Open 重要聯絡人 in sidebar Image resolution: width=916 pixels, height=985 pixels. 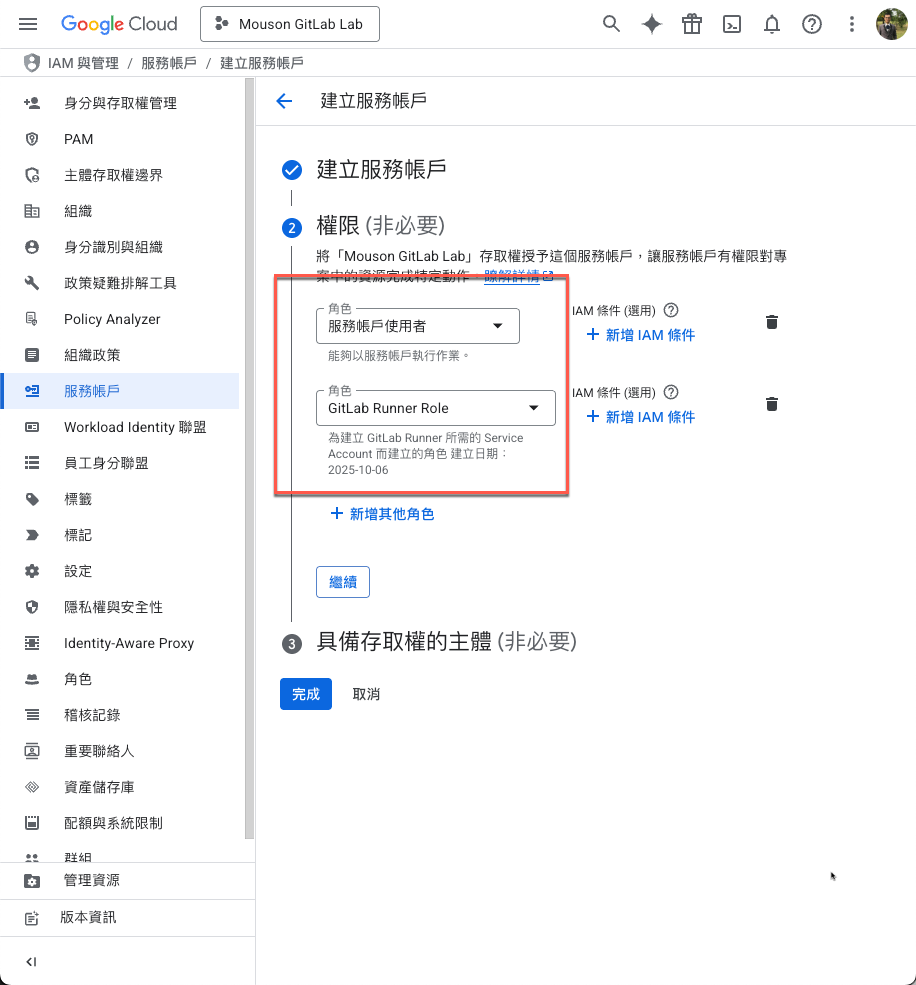point(119,751)
